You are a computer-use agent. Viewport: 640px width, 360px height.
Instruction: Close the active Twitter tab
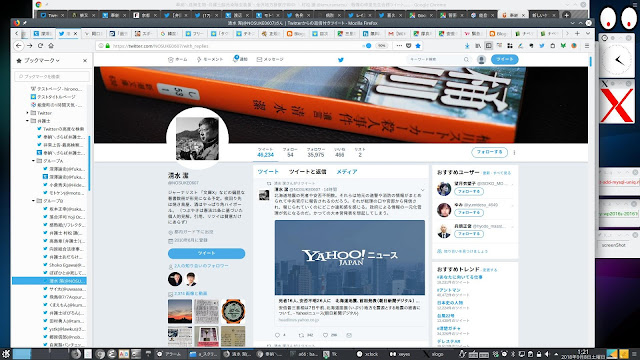pyautogui.click(x=76, y=33)
